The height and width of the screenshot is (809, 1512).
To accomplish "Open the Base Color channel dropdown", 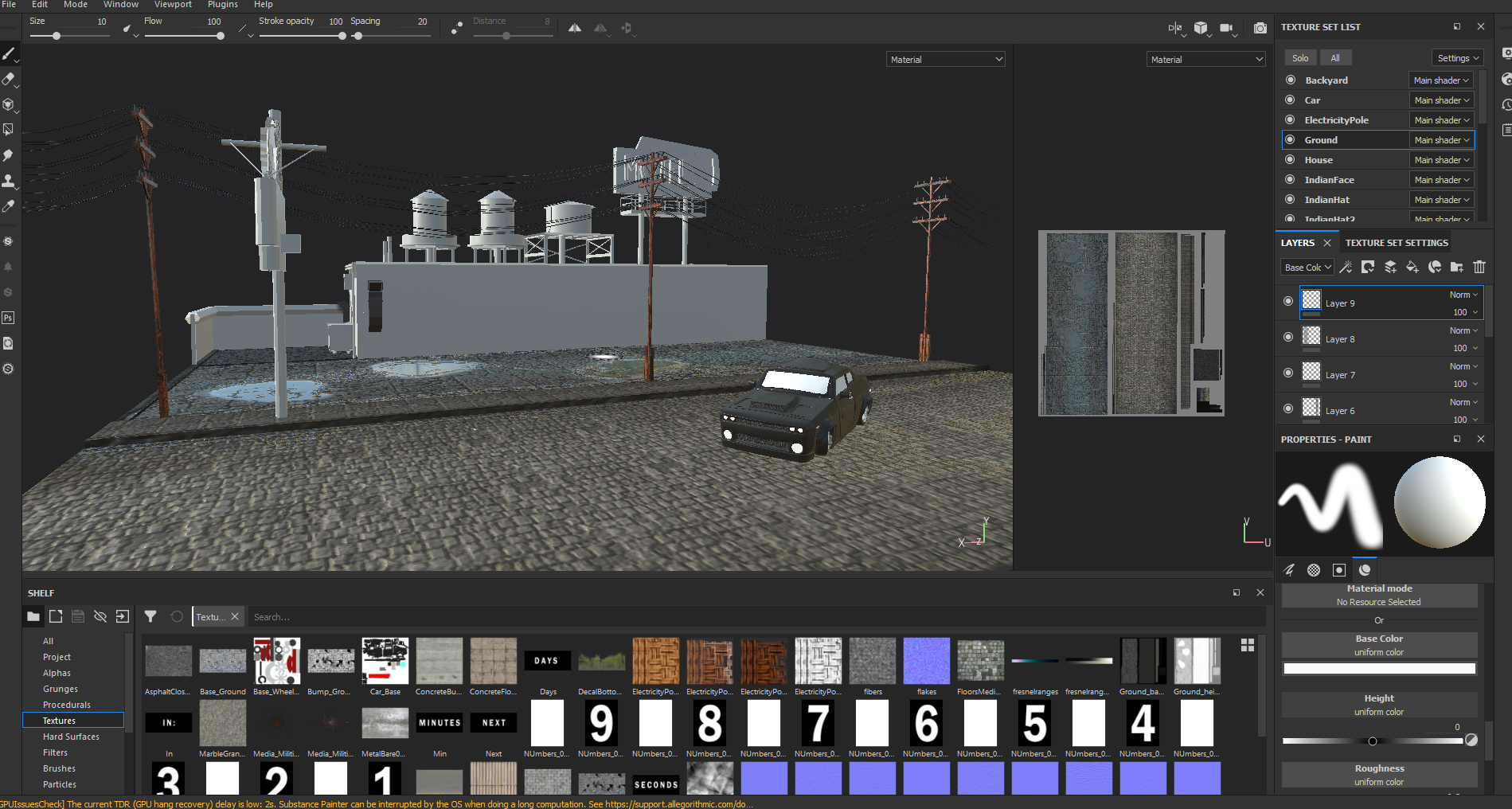I will [x=1307, y=268].
